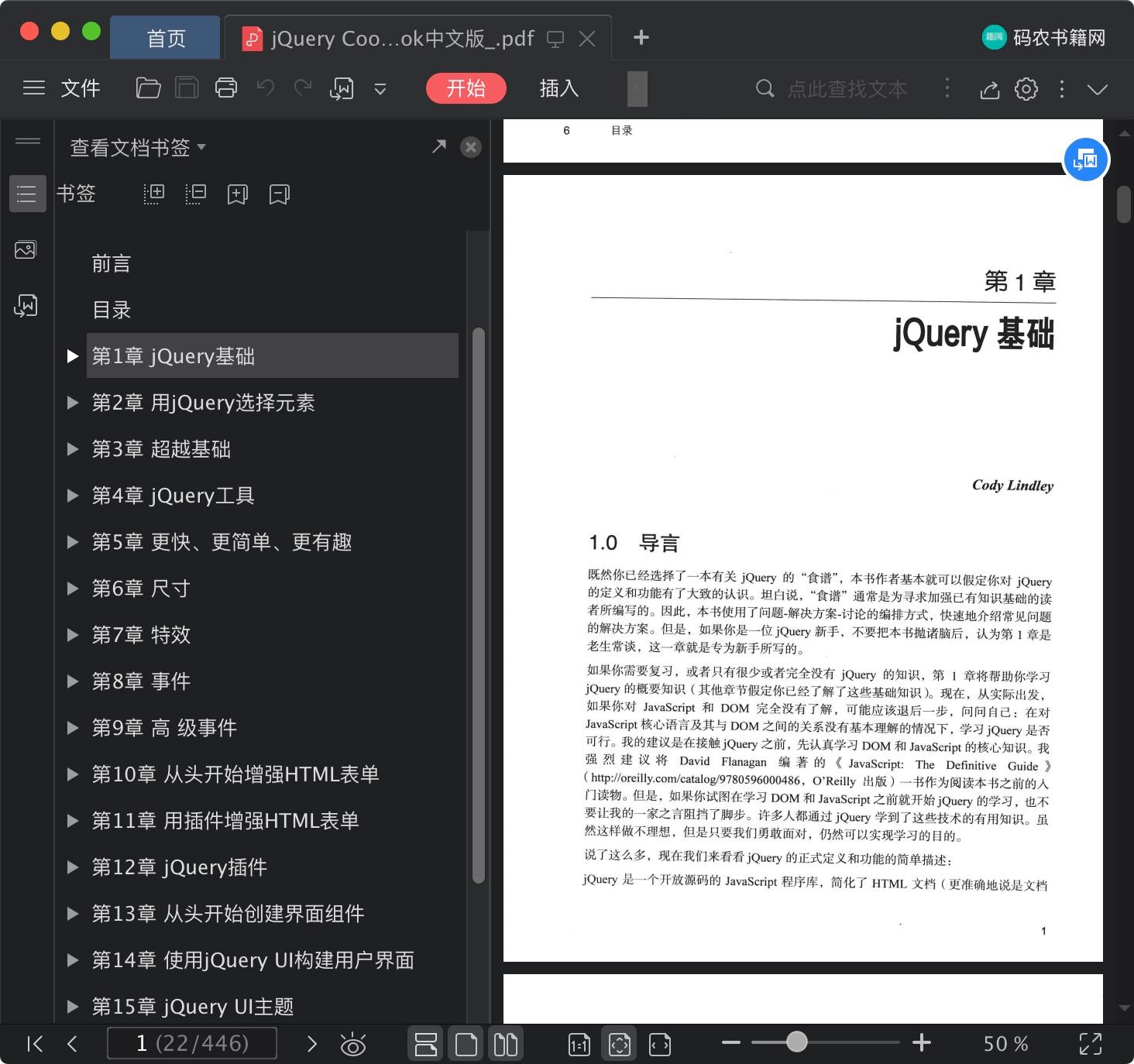
Task: Collapse all bookmarks icon
Action: 196,194
